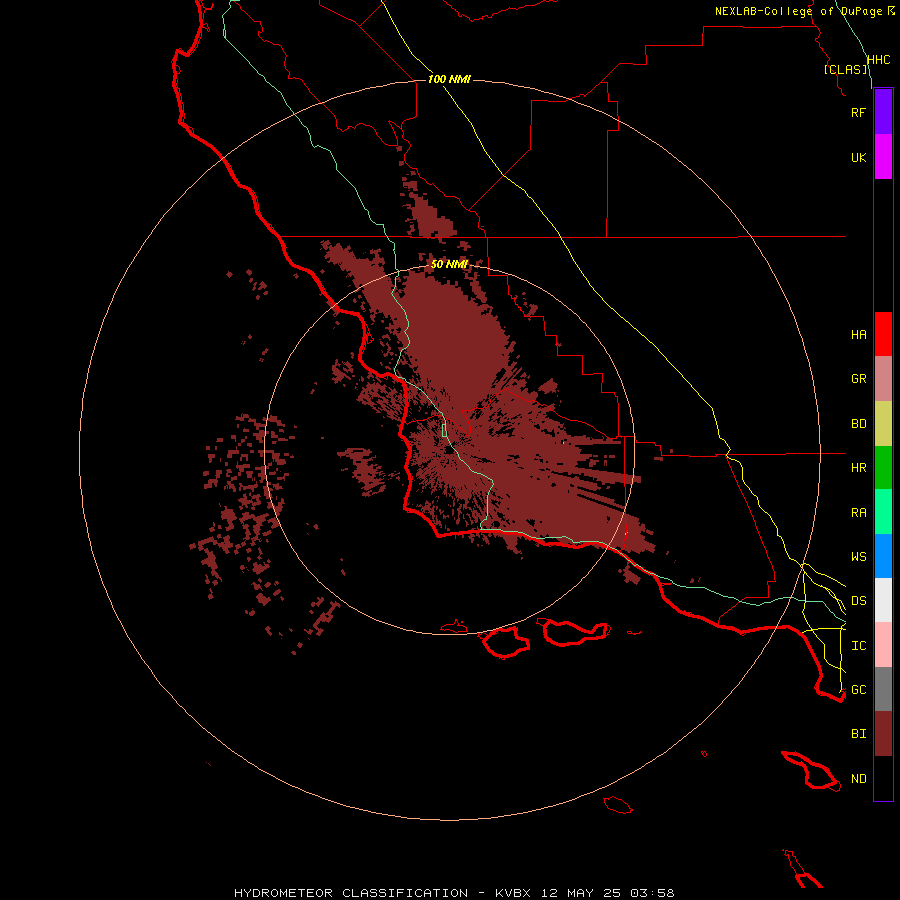
Task: Click the 'NEXLAB-College of DuPage' watermark text
Action: (x=798, y=11)
